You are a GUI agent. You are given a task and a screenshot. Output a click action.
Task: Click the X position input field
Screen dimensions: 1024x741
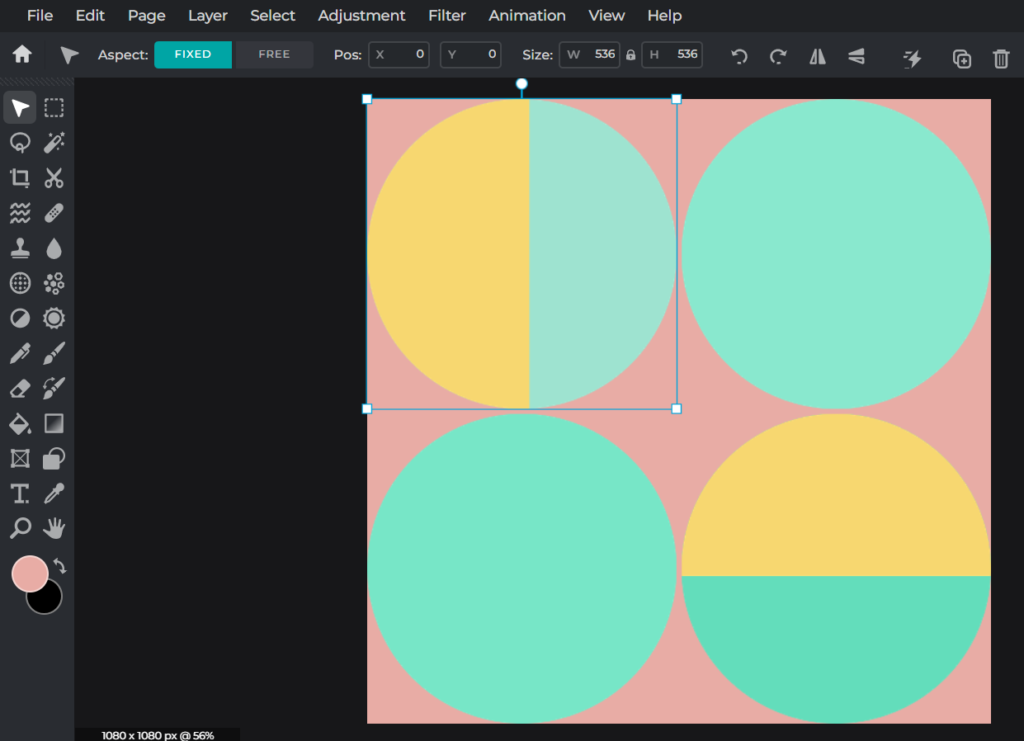coord(399,55)
